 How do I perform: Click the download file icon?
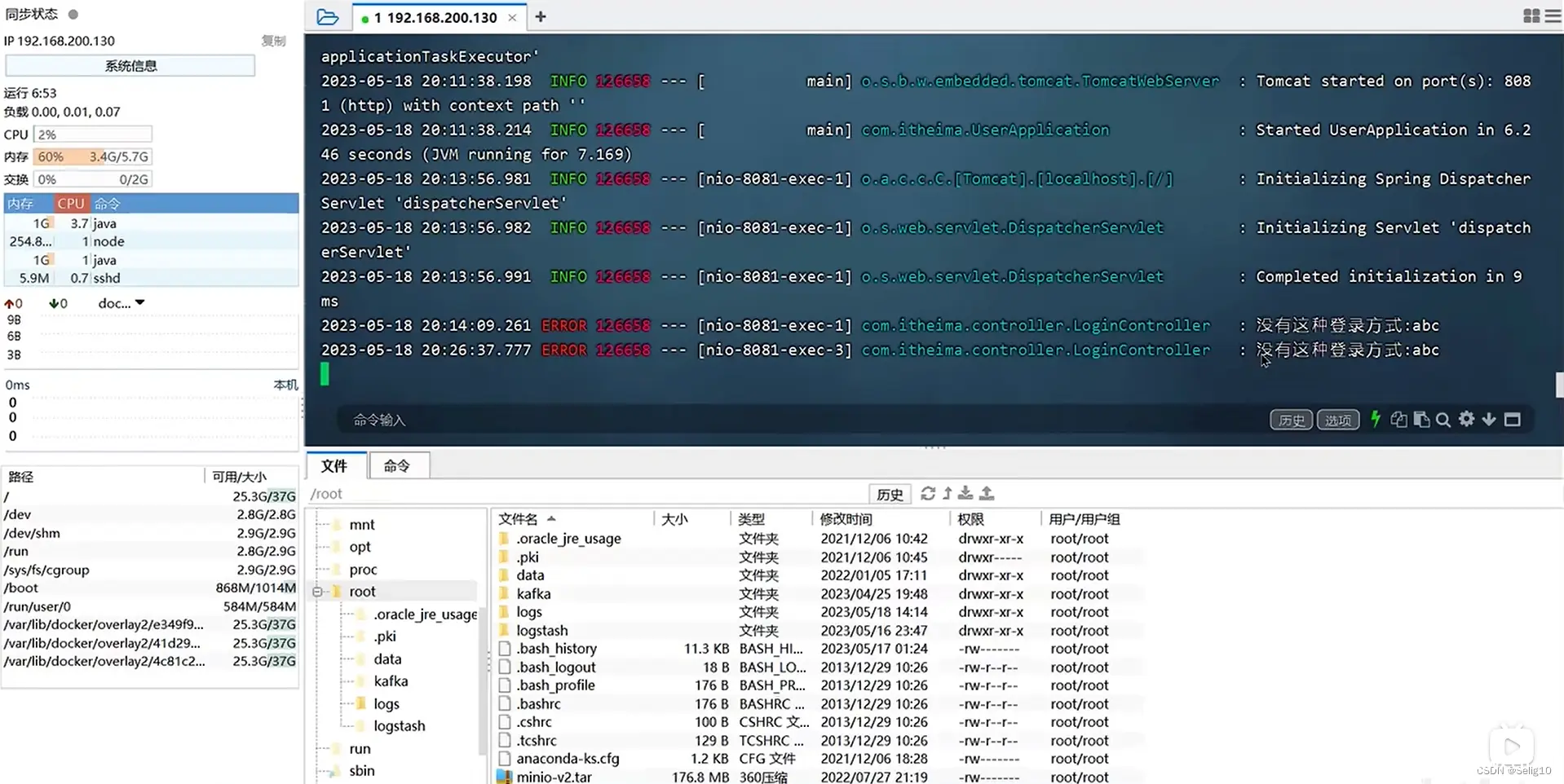coord(965,493)
